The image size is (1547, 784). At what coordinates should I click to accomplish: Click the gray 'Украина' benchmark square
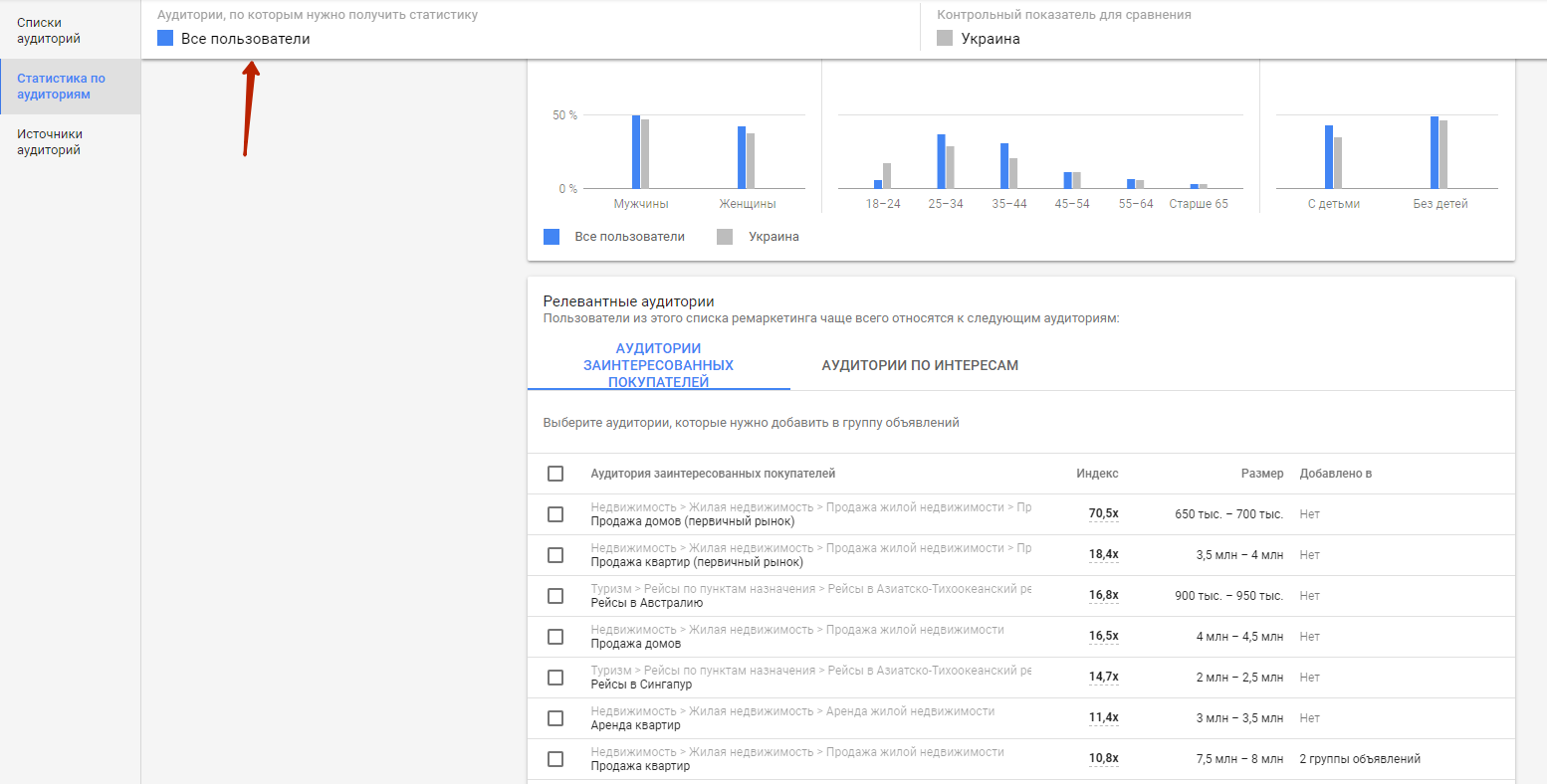coord(945,39)
